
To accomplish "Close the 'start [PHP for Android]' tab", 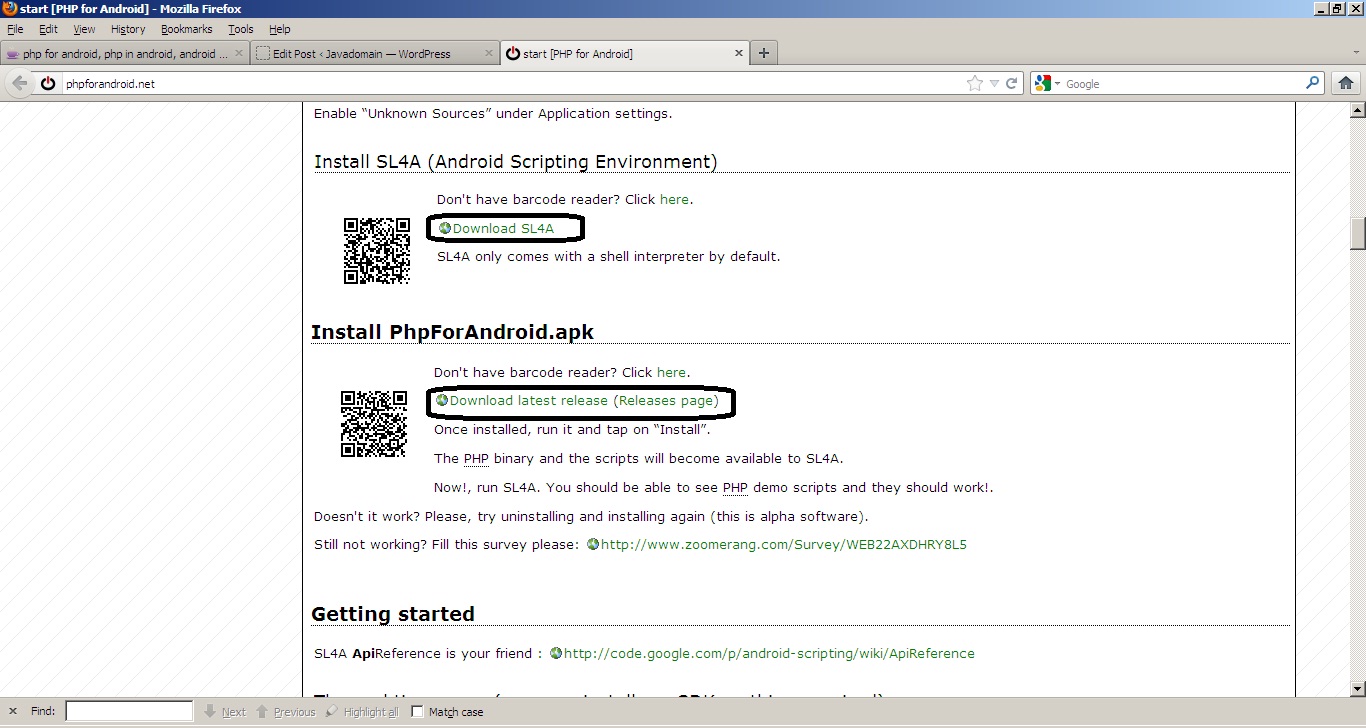I will (x=740, y=54).
